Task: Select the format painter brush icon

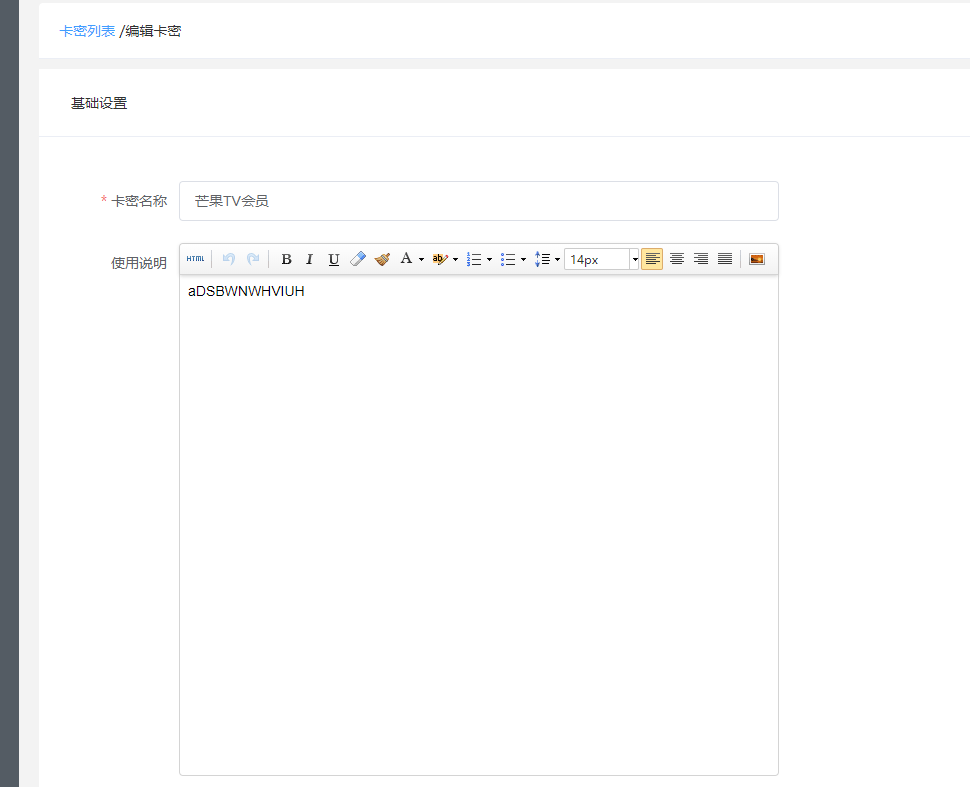Action: [x=382, y=259]
